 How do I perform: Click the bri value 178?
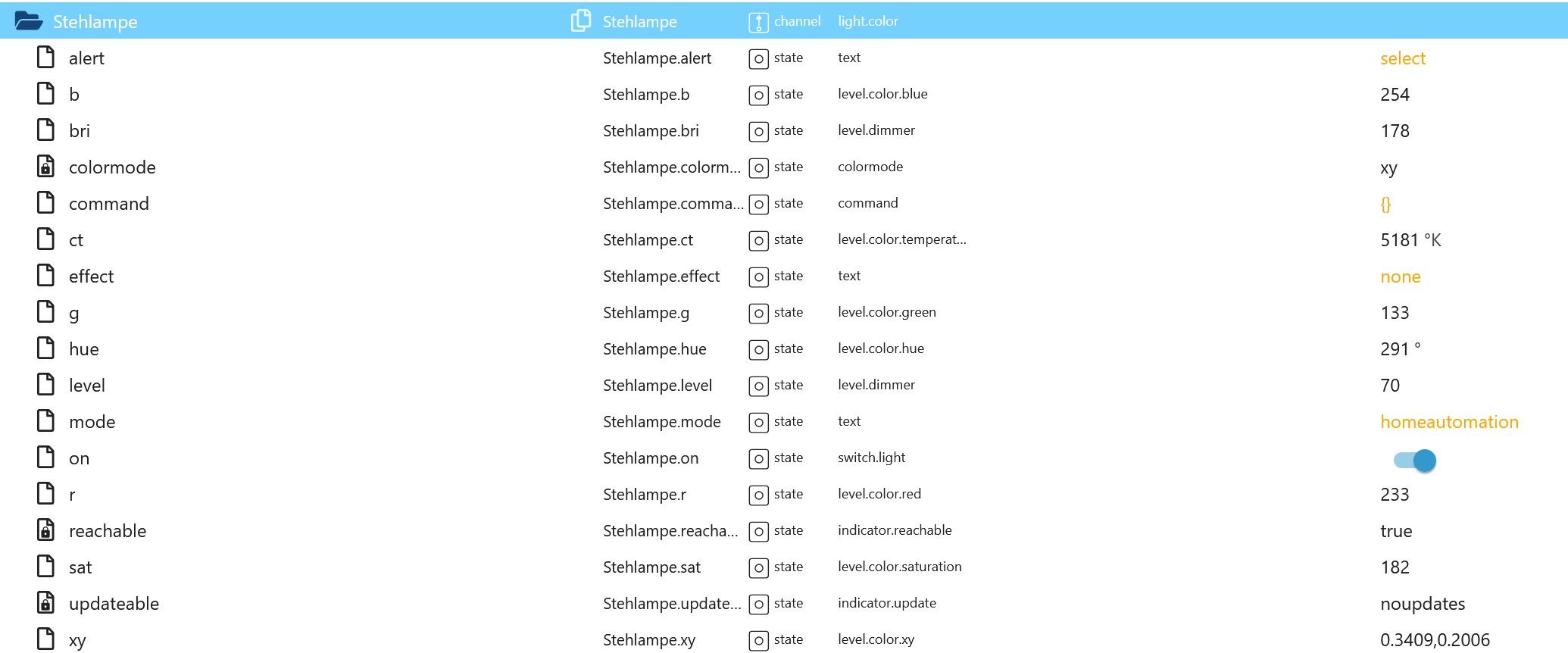point(1395,131)
